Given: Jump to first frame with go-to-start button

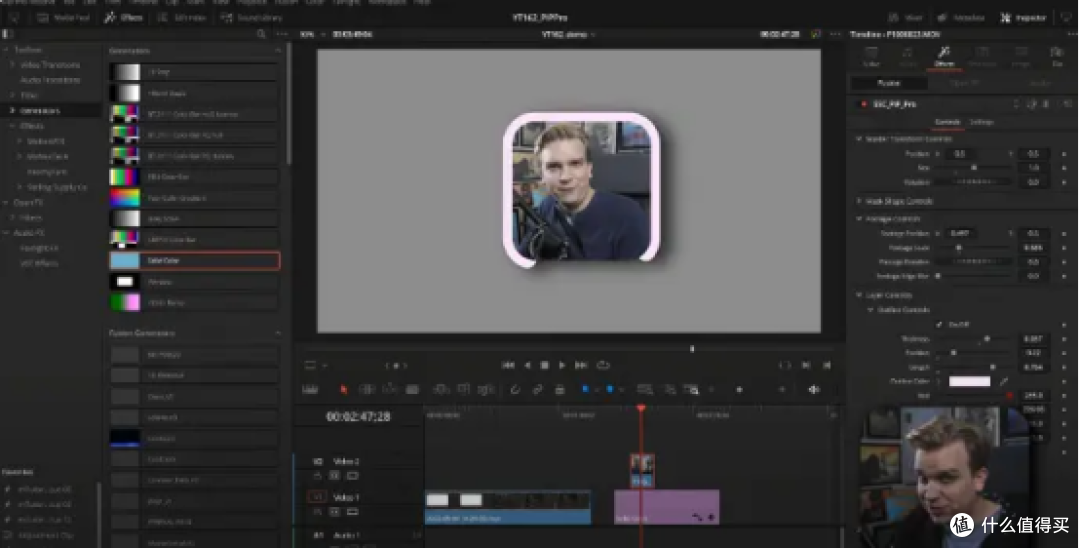Looking at the screenshot, I should (508, 365).
